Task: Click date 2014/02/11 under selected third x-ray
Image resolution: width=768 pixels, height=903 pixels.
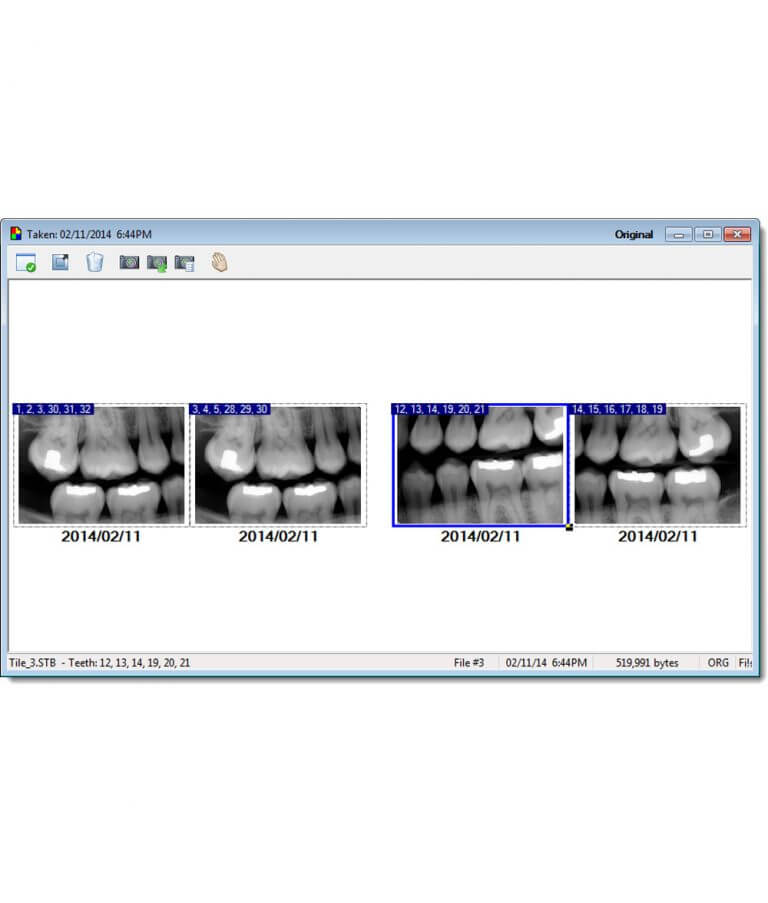Action: click(480, 536)
